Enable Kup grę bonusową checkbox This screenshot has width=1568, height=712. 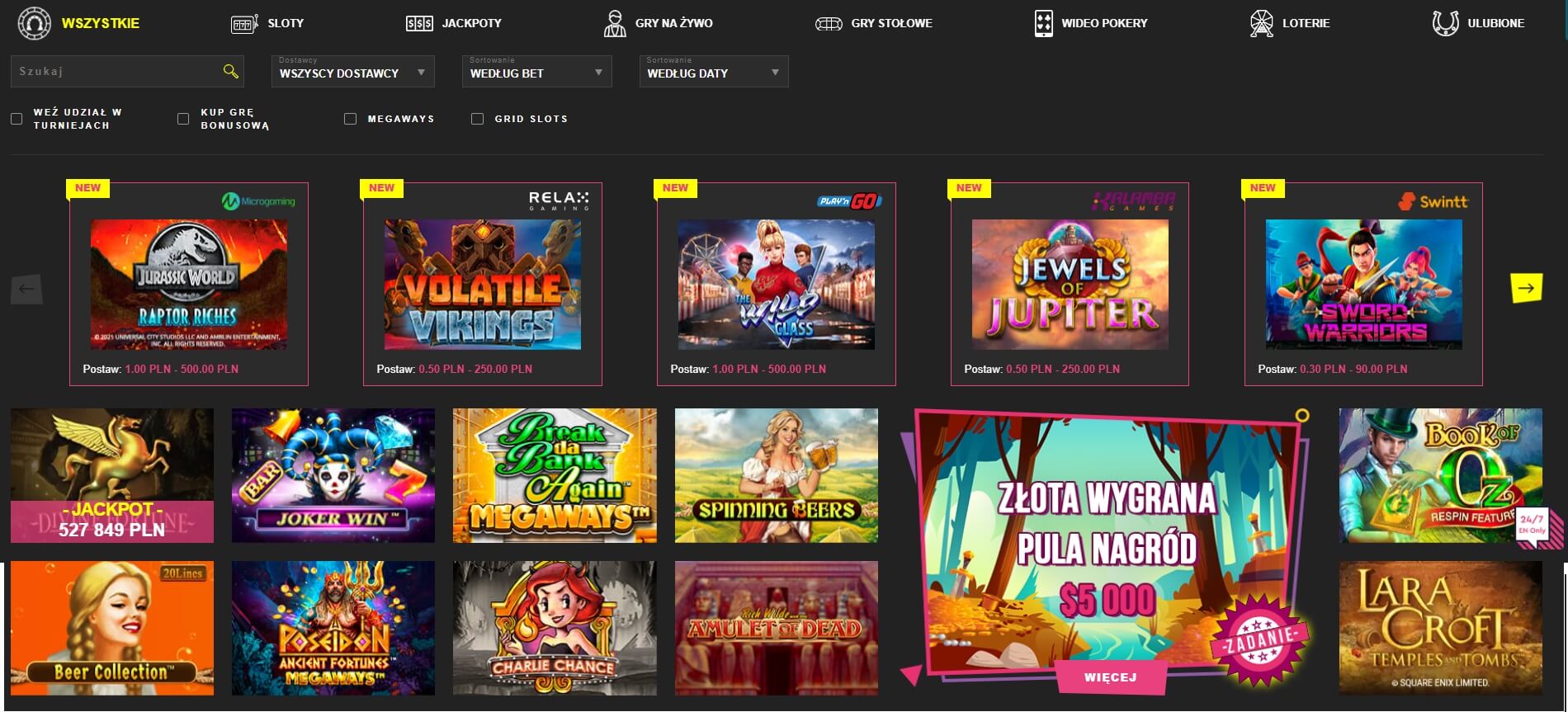(183, 119)
